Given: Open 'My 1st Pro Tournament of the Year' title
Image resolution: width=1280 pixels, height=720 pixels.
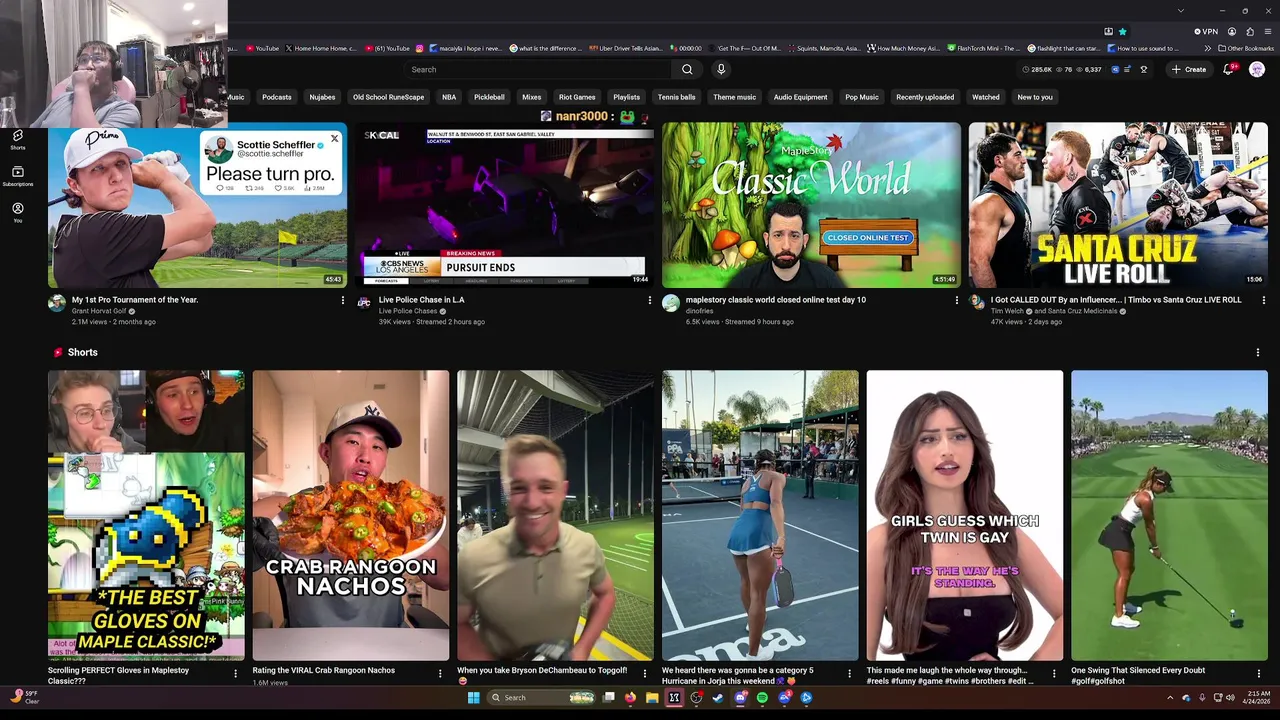Looking at the screenshot, I should [135, 300].
